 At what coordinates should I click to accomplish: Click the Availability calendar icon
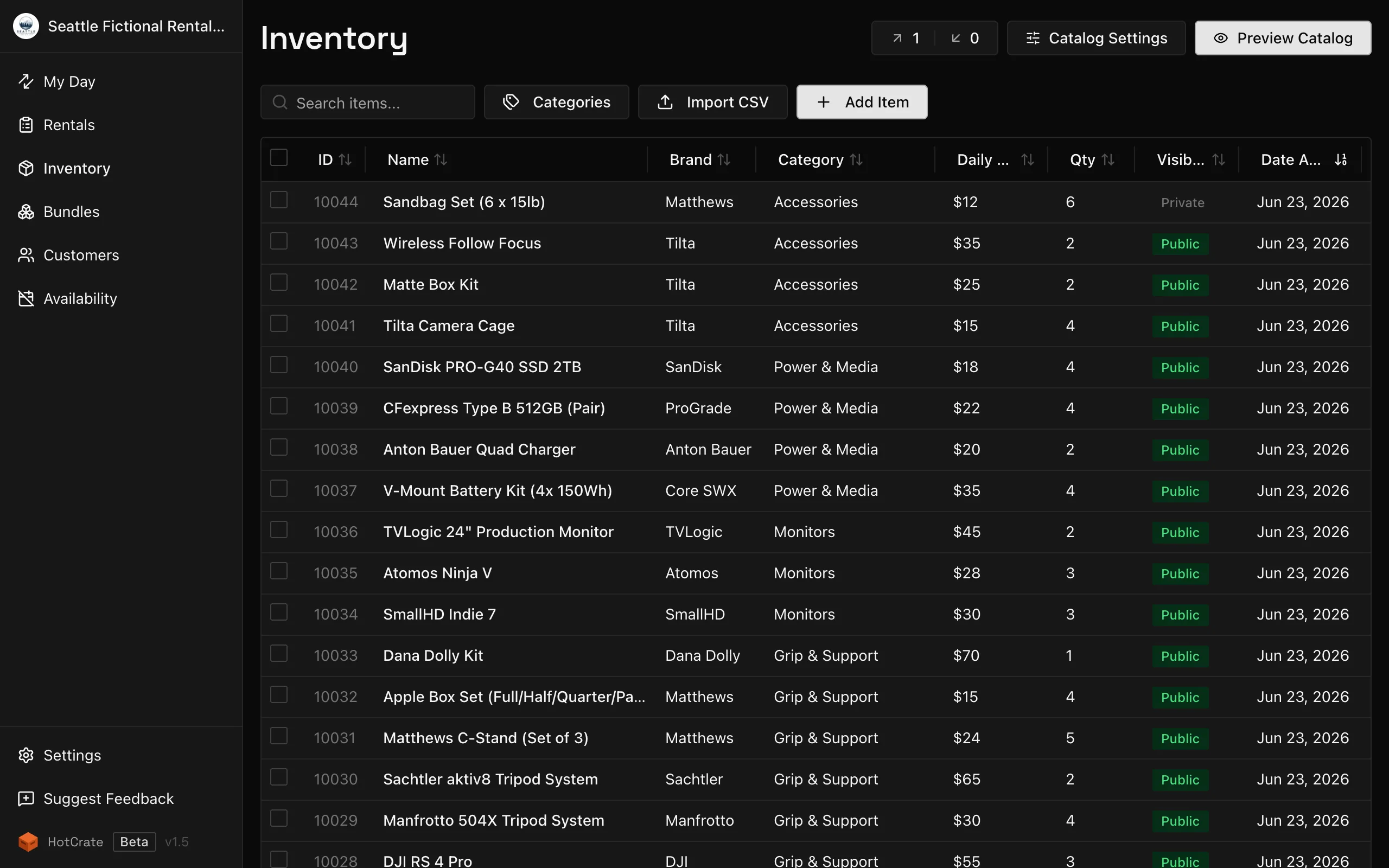point(26,298)
